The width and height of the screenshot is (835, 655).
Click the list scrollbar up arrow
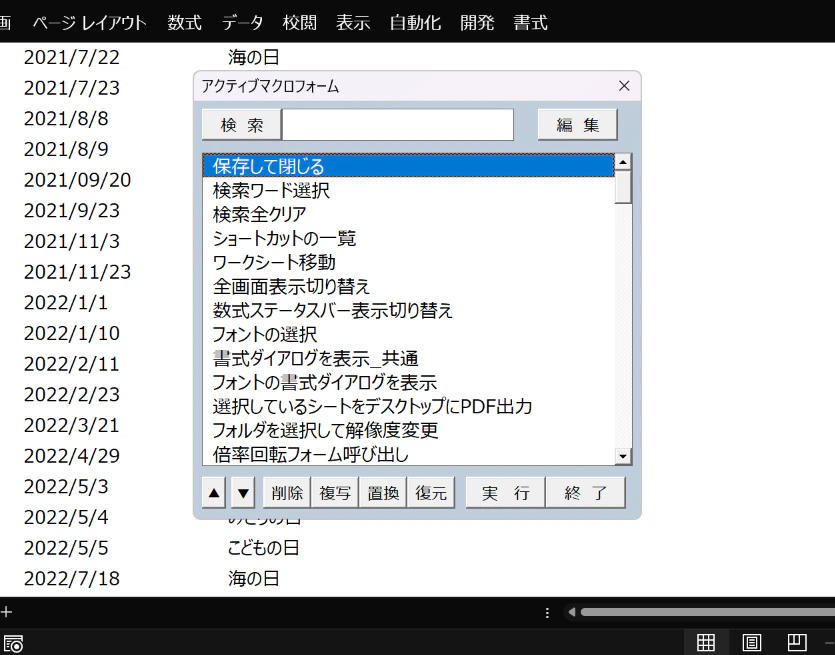[x=623, y=161]
